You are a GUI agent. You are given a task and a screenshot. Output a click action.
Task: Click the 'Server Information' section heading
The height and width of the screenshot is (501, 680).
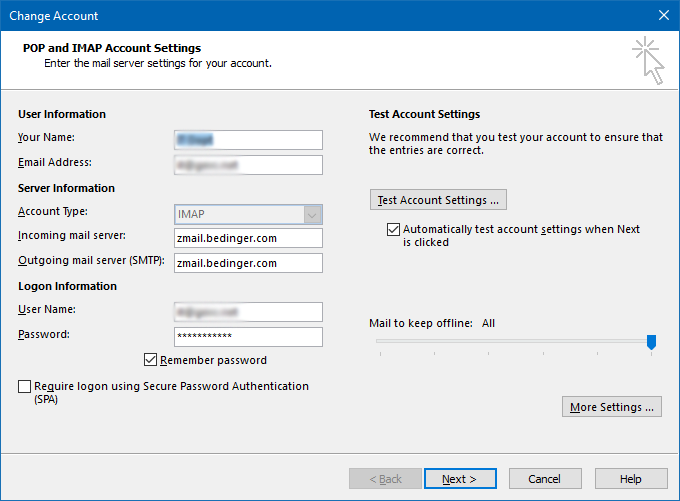66,188
